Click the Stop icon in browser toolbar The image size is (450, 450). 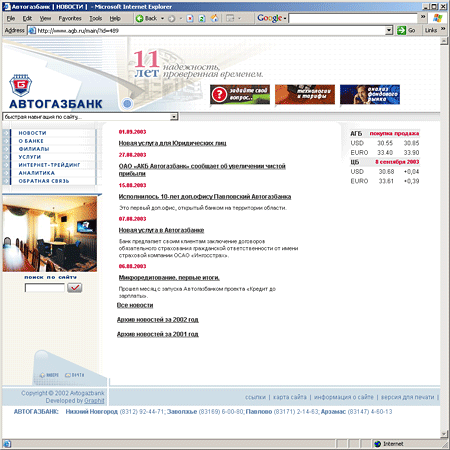(x=190, y=18)
